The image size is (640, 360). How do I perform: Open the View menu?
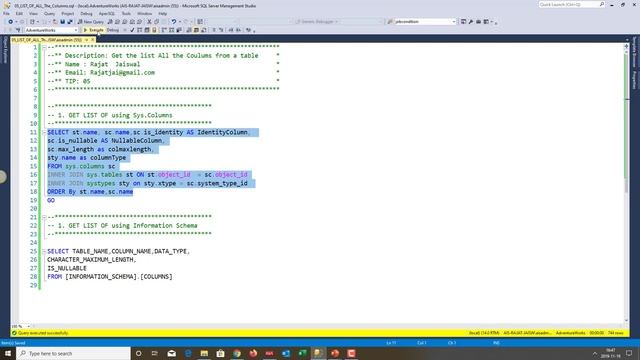point(33,13)
